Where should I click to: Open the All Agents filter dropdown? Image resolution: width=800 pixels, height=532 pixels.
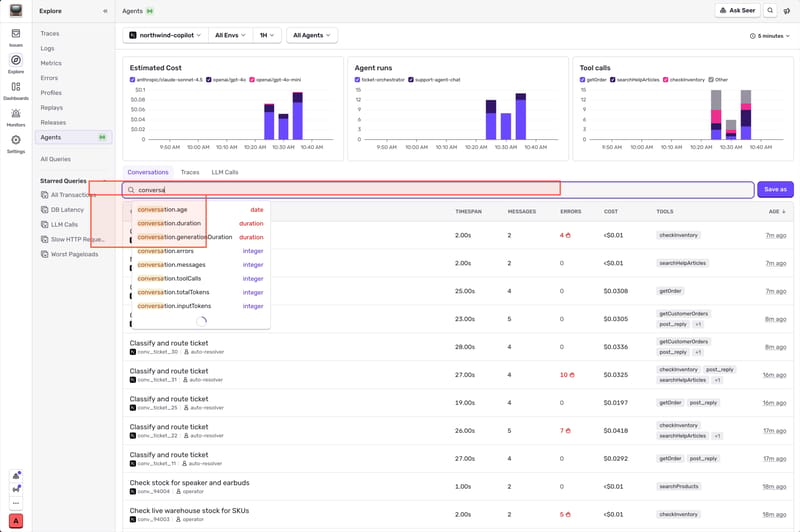click(x=312, y=35)
